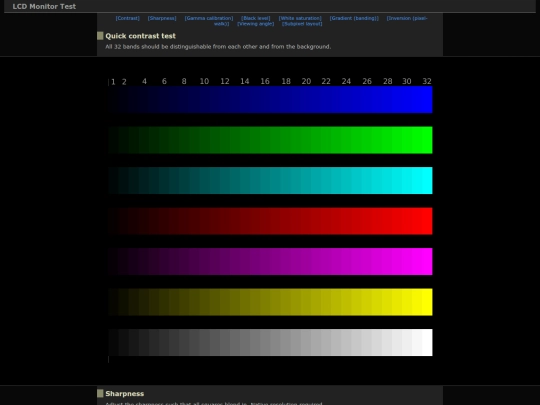Click the "All 32 bands should be distinguishable" sentence
Screen dimensions: 540x405
point(218,46)
